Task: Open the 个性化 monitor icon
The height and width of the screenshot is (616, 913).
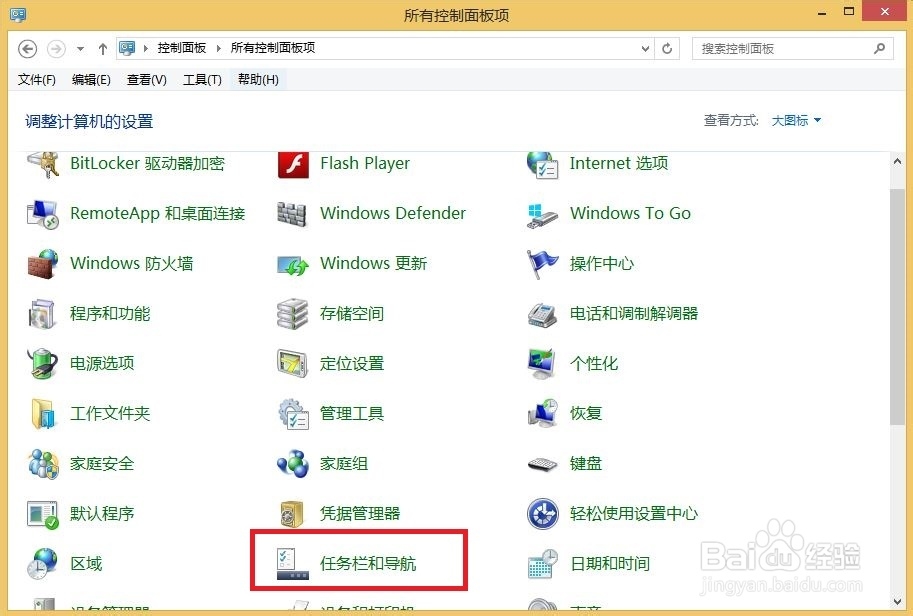Action: click(x=542, y=364)
